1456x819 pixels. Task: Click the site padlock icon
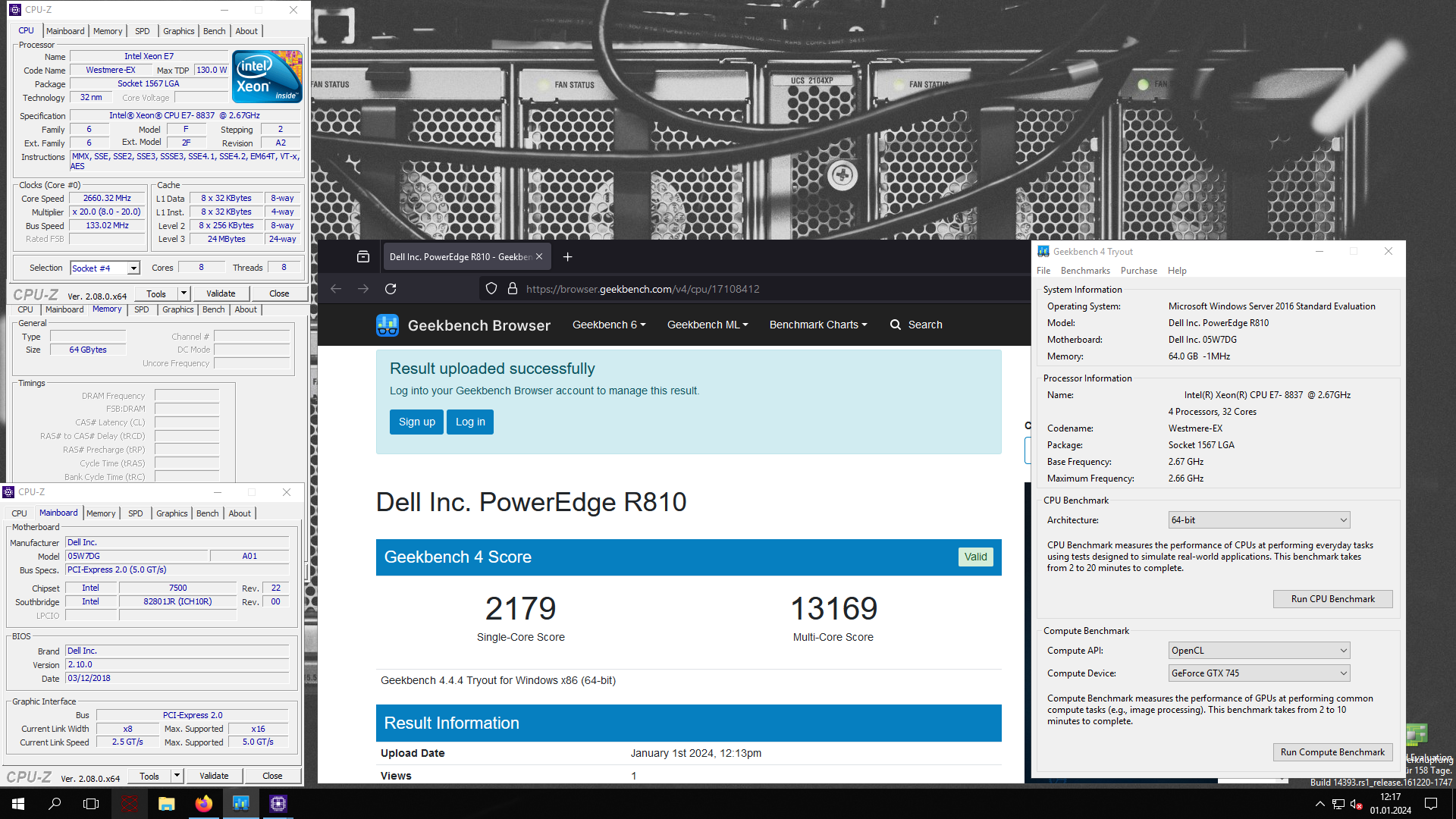tap(513, 289)
